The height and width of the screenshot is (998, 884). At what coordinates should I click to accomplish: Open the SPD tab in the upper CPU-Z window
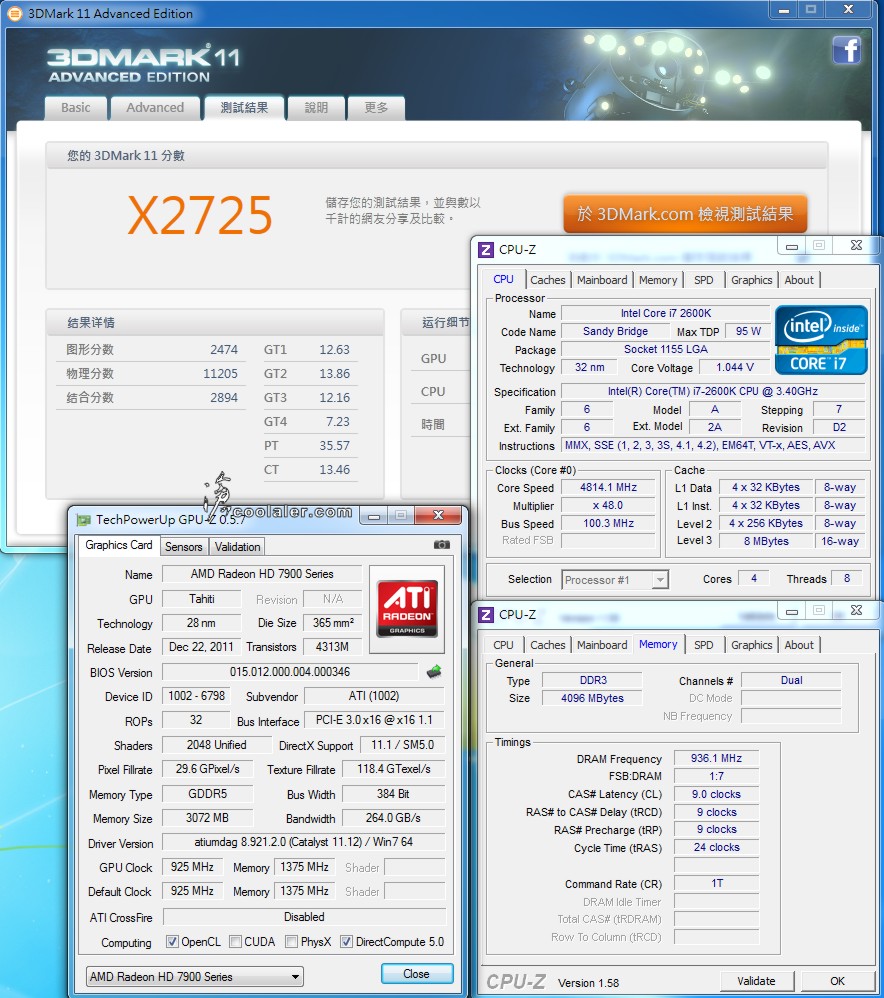703,280
